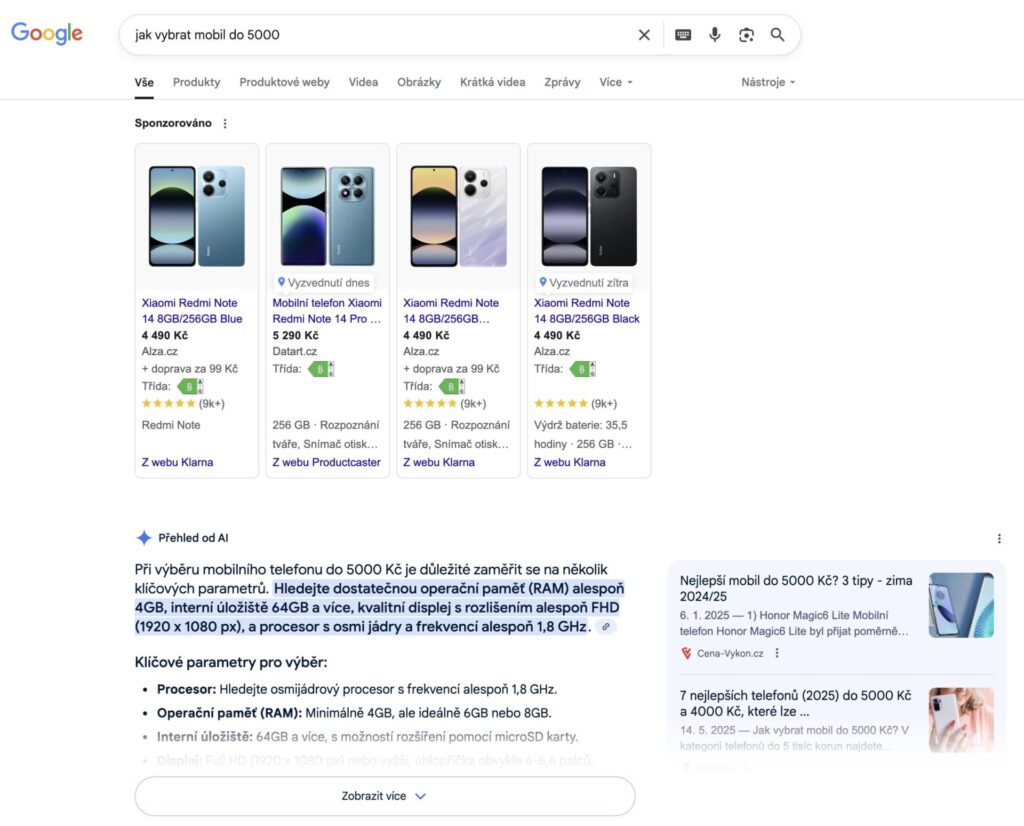1024x826 pixels.
Task: Click the link icon after the highlighted AI text
Action: point(606,627)
